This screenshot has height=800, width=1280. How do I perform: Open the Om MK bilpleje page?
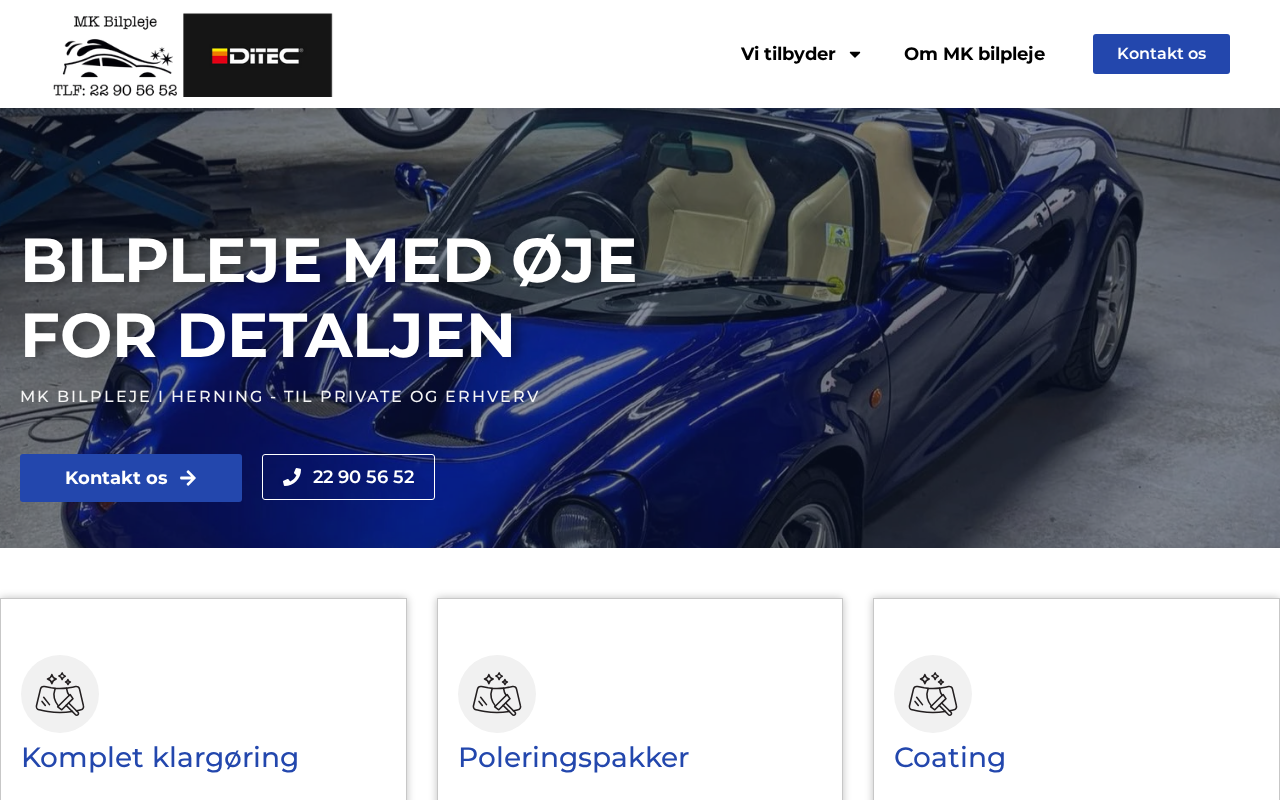(x=974, y=54)
